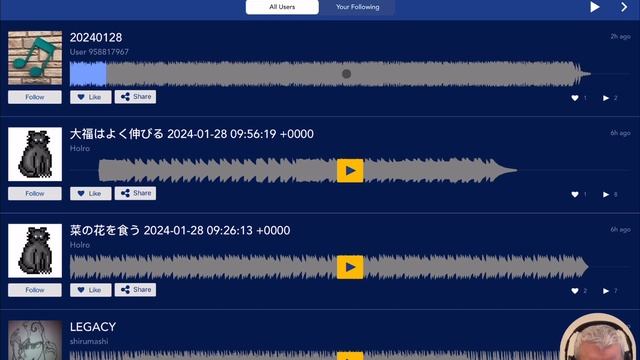The width and height of the screenshot is (640, 360).
Task: Click heart count icon for 大福はよく伸びる
Action: pos(575,195)
